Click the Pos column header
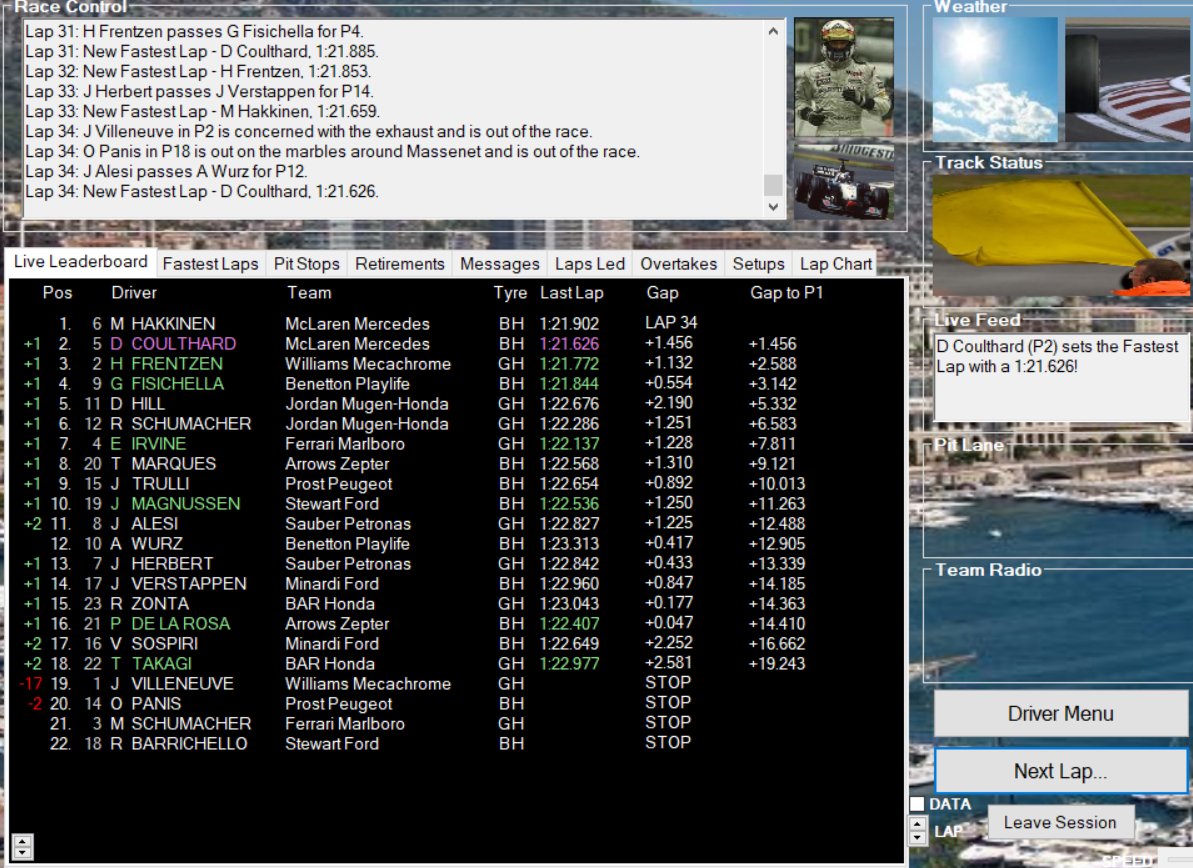 (57, 293)
